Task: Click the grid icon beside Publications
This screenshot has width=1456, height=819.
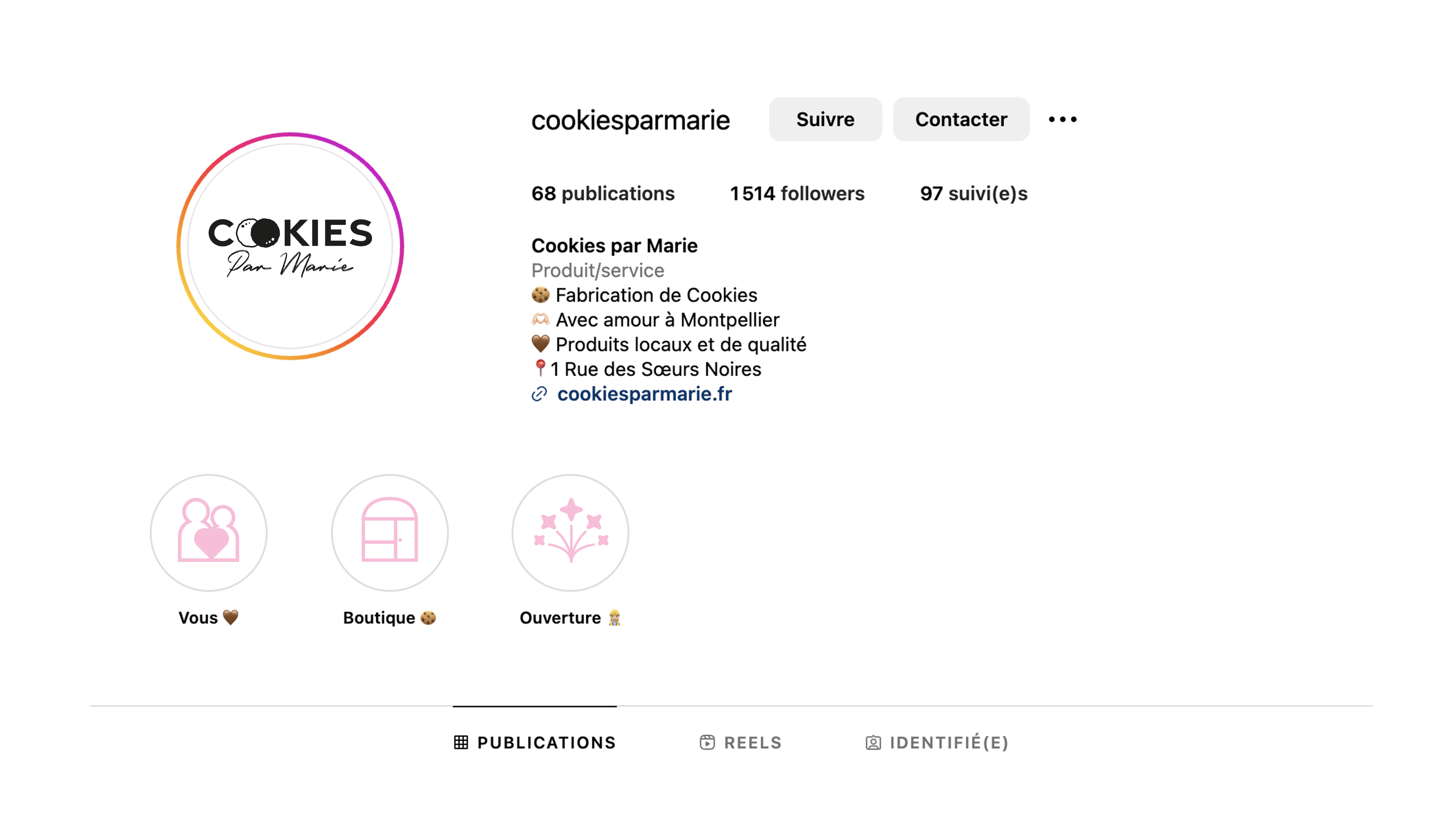Action: [x=461, y=742]
